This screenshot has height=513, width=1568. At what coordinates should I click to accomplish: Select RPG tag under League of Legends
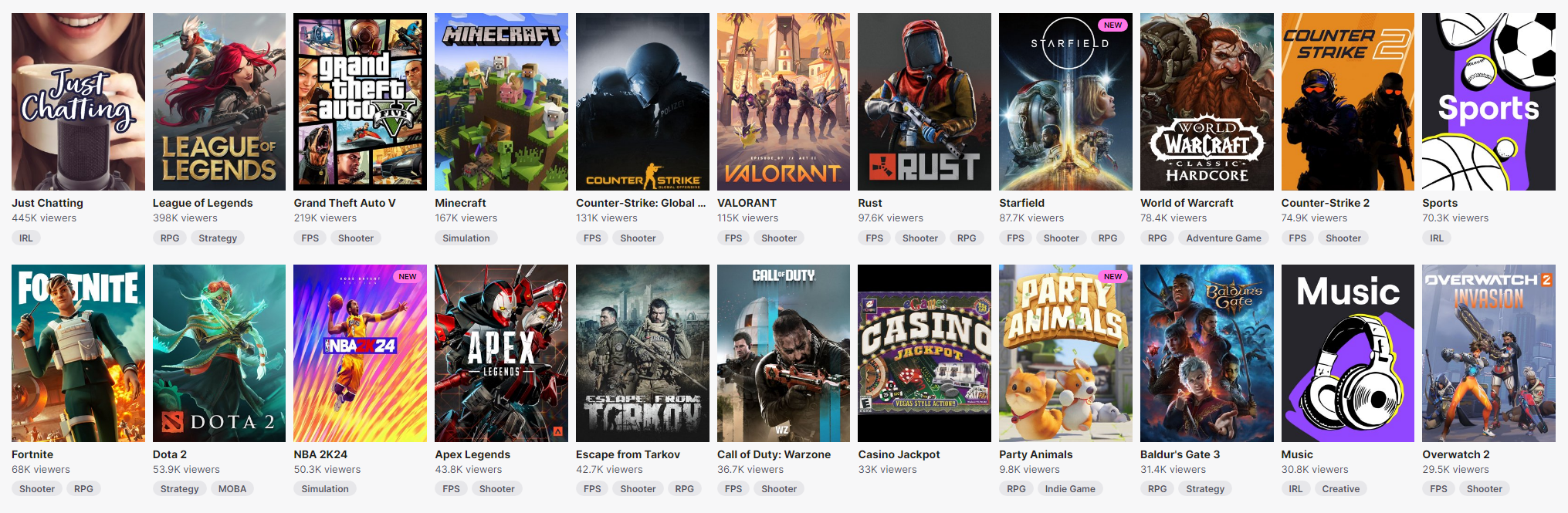tap(170, 238)
